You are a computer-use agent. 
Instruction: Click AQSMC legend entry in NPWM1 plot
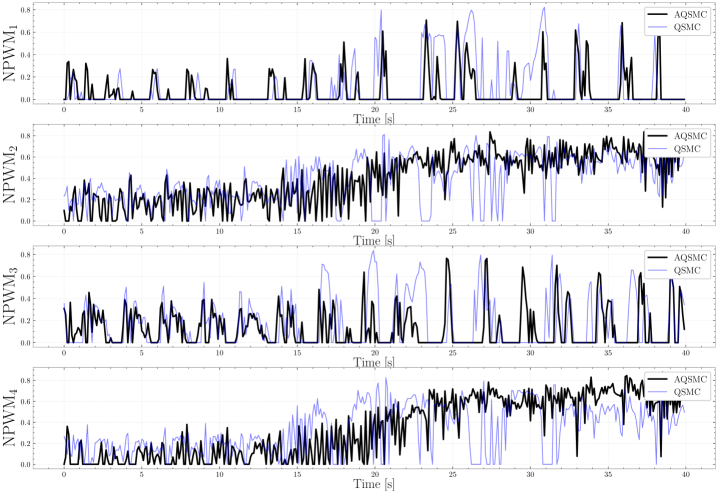tap(678, 15)
